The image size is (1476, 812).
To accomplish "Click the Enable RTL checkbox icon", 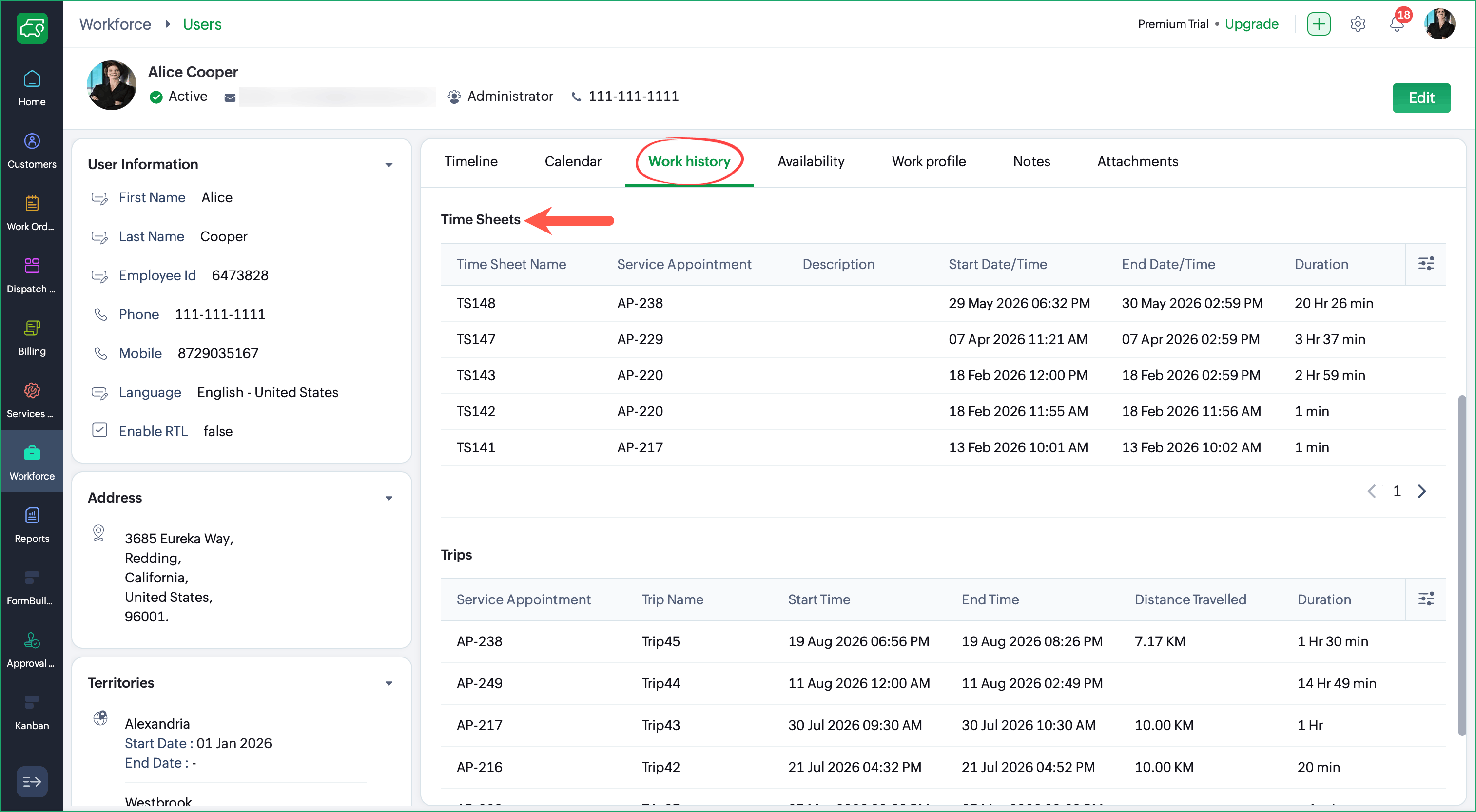I will click(100, 430).
